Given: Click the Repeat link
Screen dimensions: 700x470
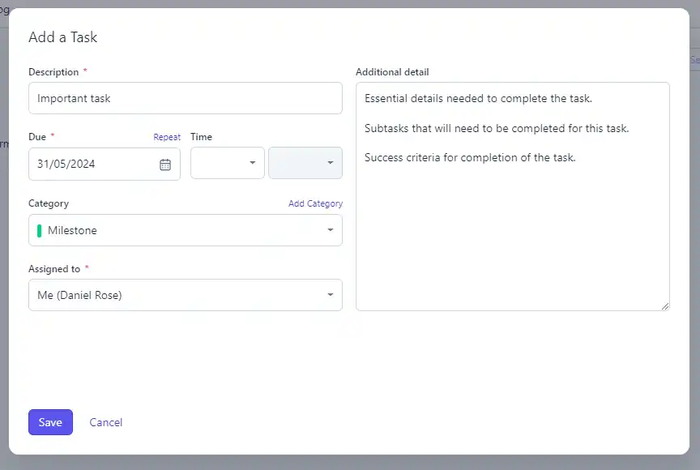Looking at the screenshot, I should (x=167, y=137).
